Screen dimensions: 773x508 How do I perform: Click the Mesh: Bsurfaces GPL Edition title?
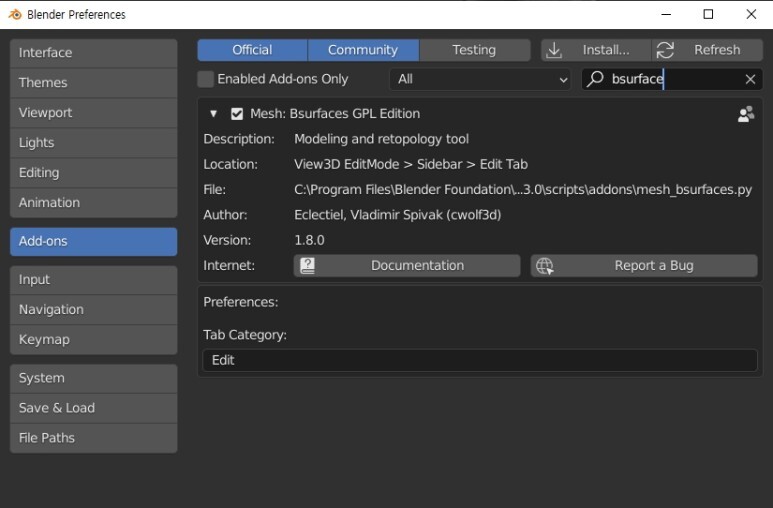pyautogui.click(x=335, y=114)
